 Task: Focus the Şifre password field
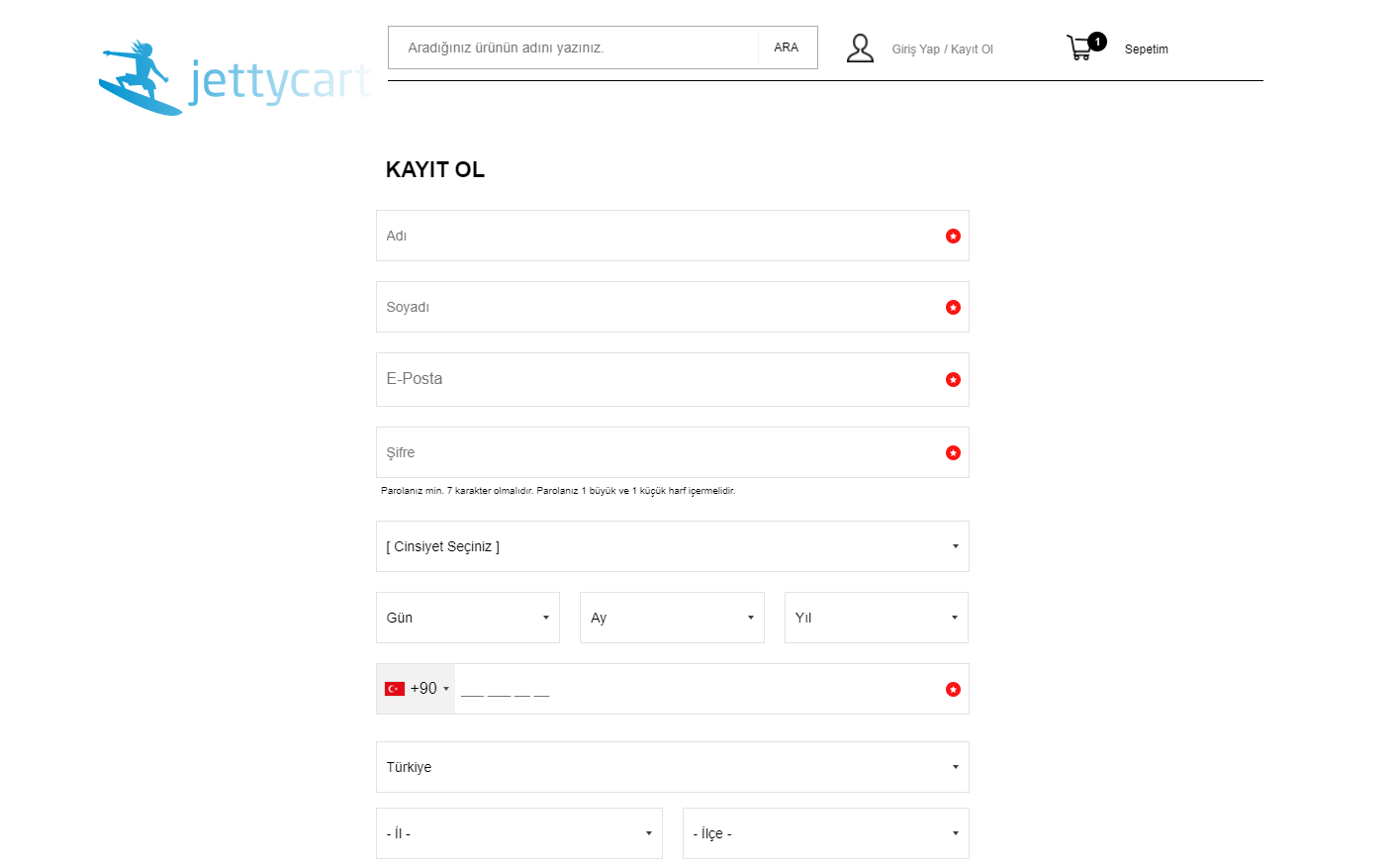point(673,452)
